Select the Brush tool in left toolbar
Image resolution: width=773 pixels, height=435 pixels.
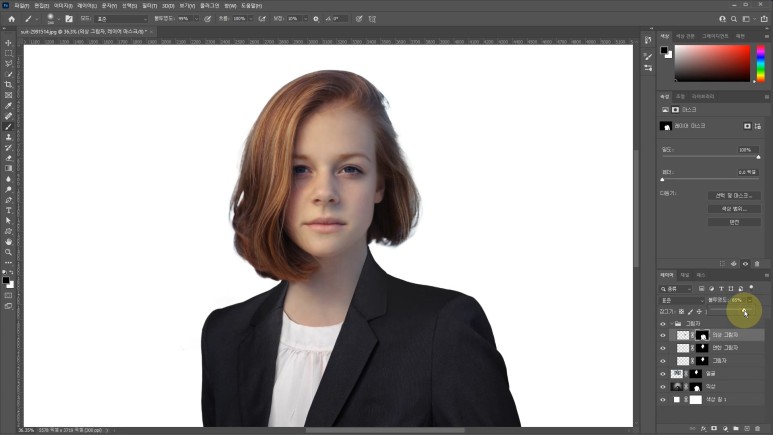pos(8,127)
